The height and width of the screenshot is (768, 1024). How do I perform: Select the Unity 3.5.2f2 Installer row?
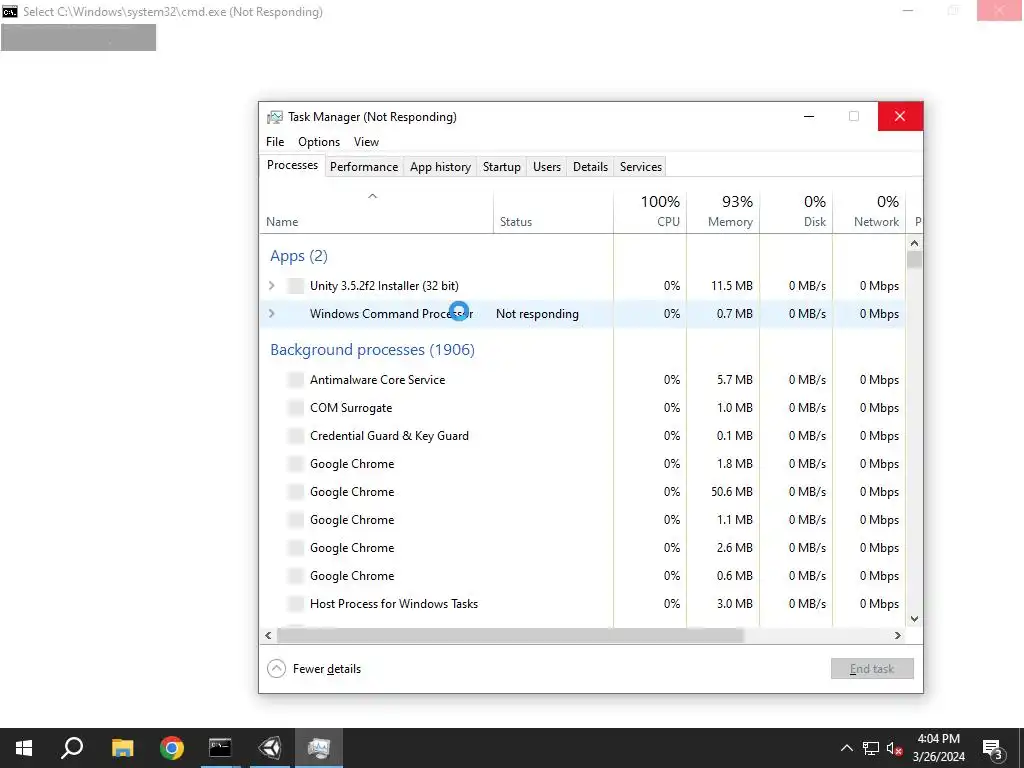tap(583, 285)
